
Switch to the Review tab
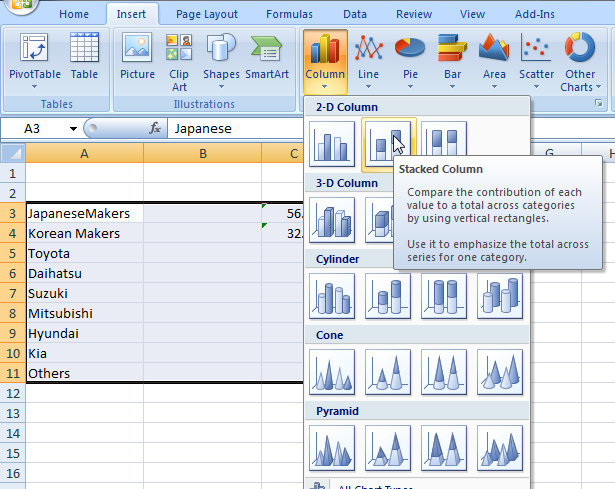[x=414, y=14]
